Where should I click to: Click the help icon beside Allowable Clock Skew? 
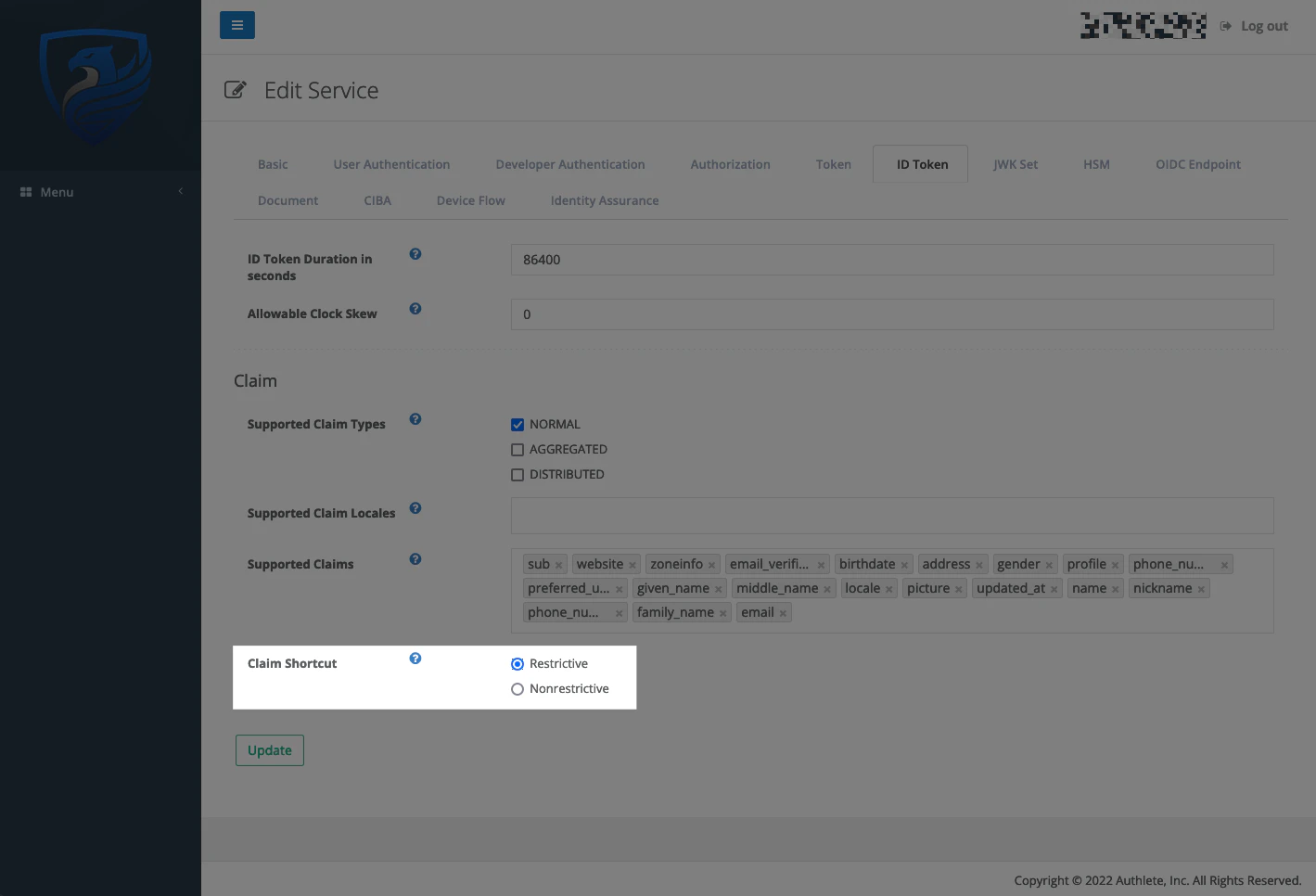pyautogui.click(x=415, y=308)
